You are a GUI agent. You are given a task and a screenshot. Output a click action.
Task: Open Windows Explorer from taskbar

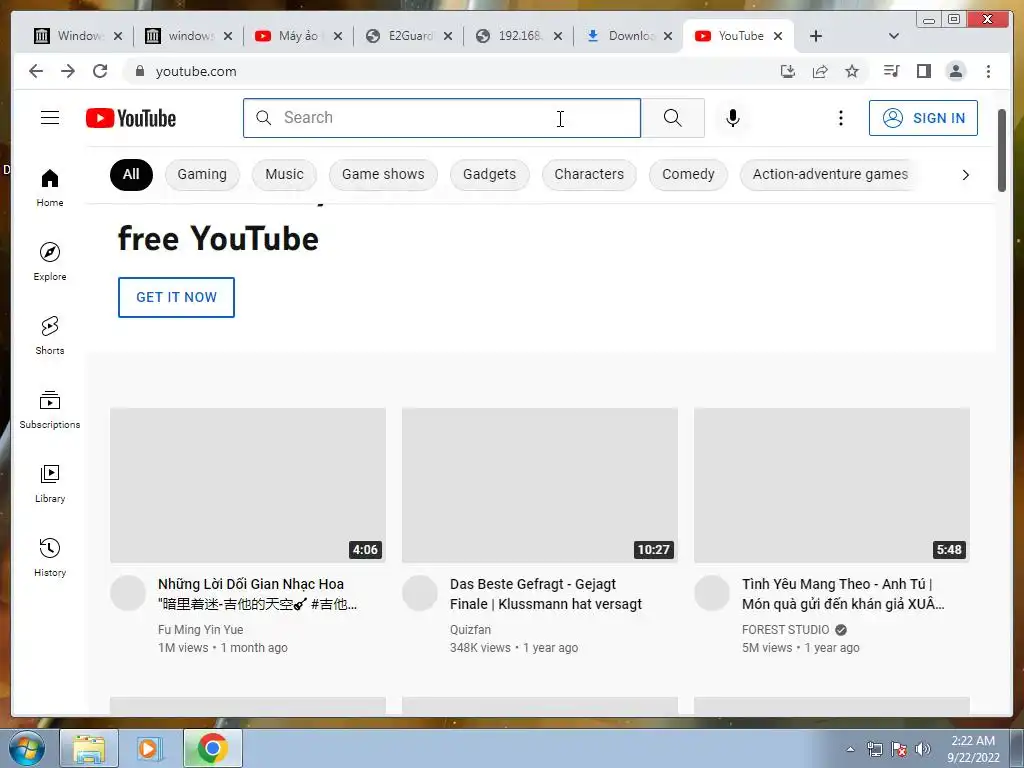pos(89,748)
